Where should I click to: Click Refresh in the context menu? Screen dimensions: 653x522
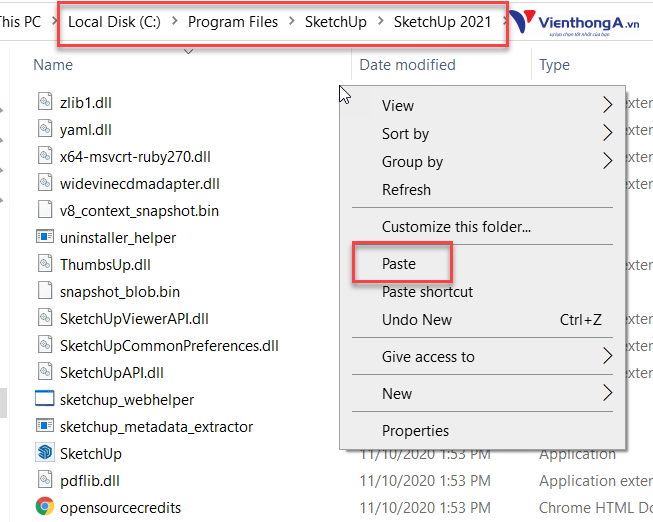click(x=482, y=190)
